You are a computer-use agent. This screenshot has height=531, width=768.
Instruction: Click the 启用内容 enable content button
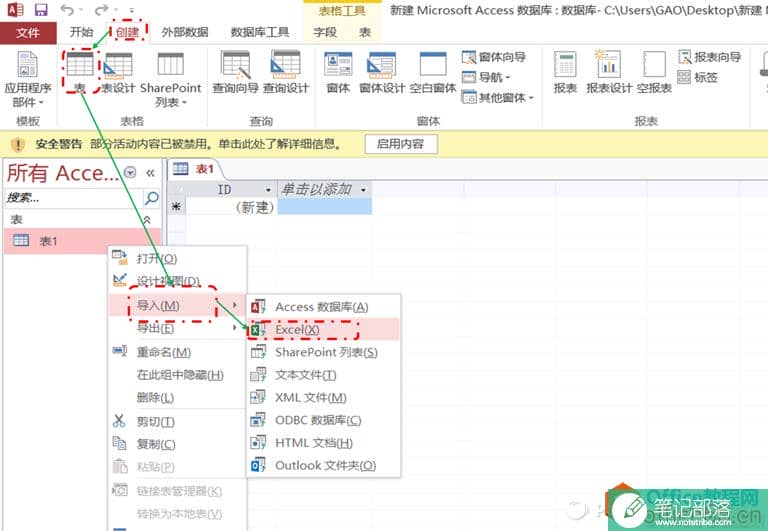click(401, 144)
